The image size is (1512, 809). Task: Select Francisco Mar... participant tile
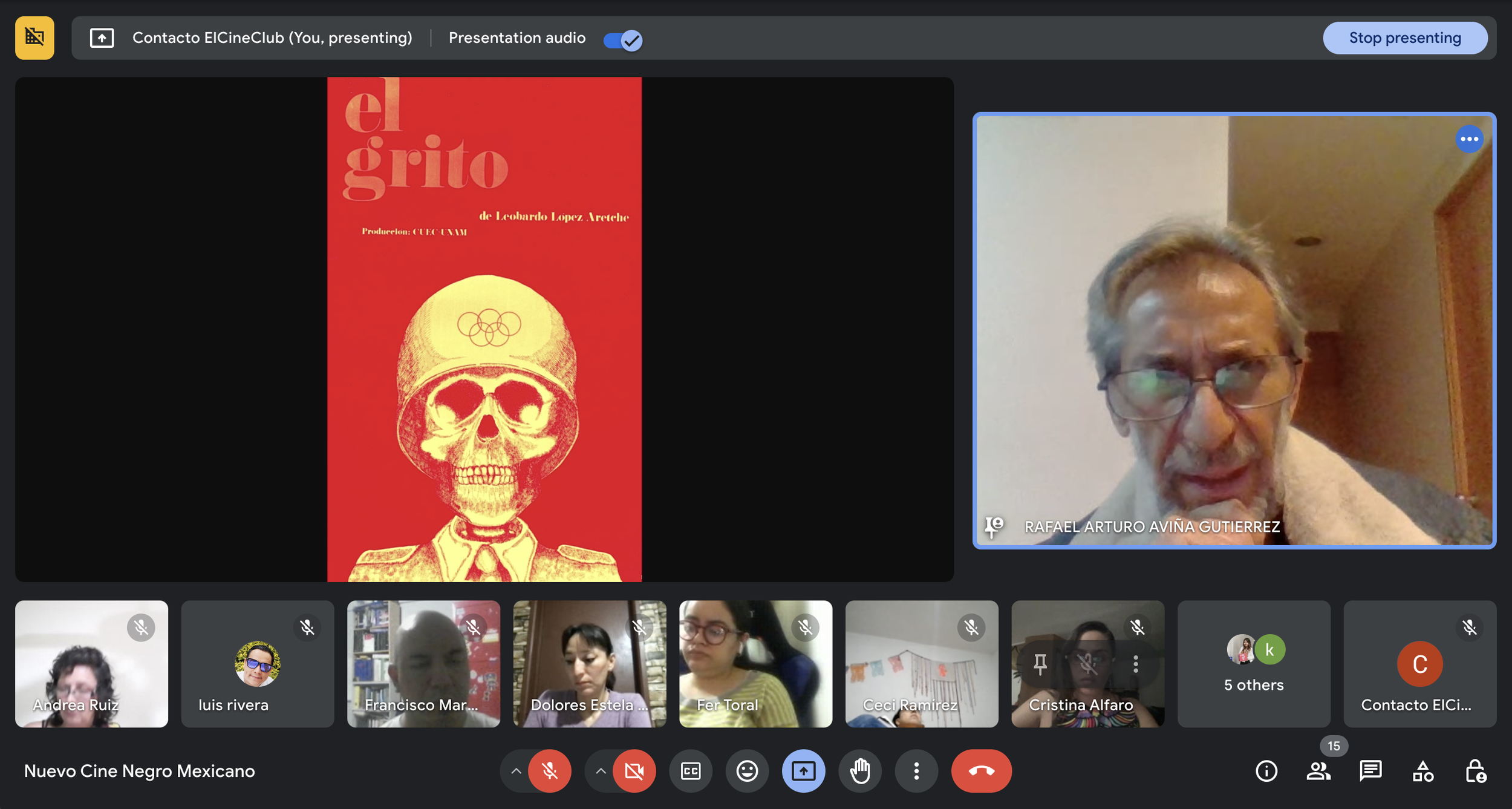pyautogui.click(x=423, y=664)
